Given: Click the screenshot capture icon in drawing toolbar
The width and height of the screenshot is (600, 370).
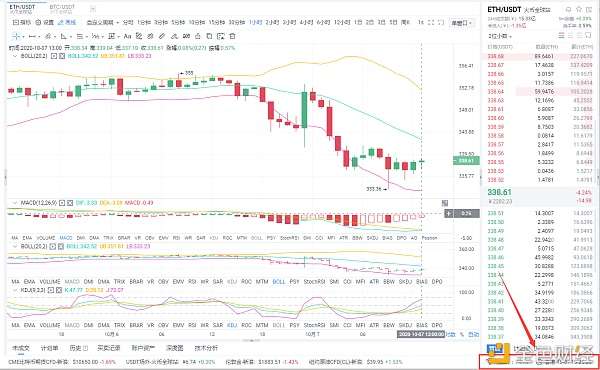Looking at the screenshot, I should [221, 36].
